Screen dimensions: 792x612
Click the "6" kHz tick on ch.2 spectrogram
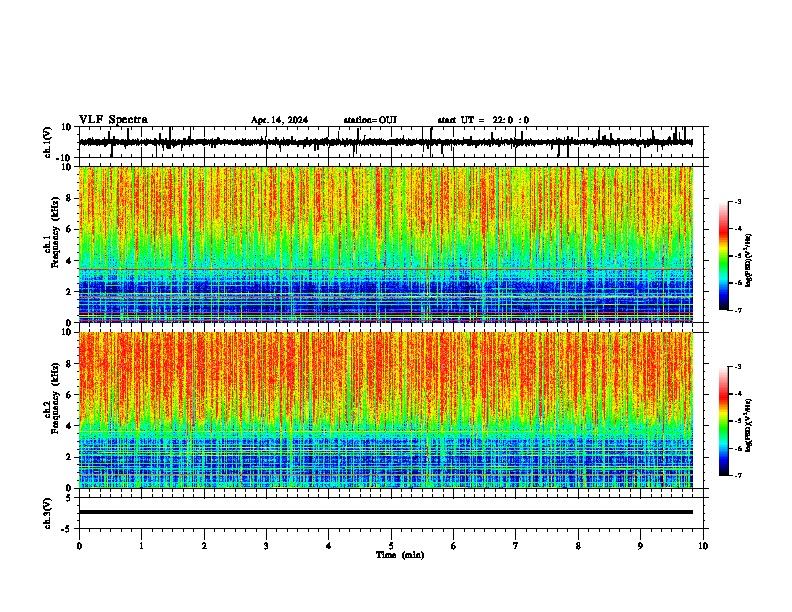point(70,395)
